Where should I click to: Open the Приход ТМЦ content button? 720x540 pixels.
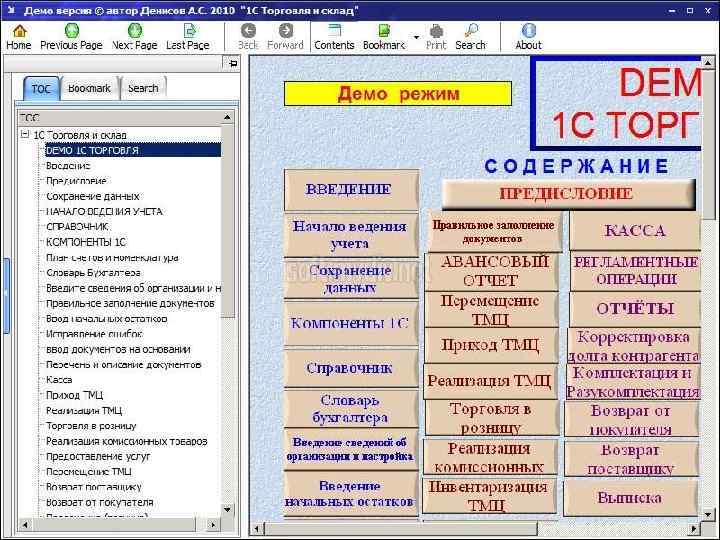[491, 345]
